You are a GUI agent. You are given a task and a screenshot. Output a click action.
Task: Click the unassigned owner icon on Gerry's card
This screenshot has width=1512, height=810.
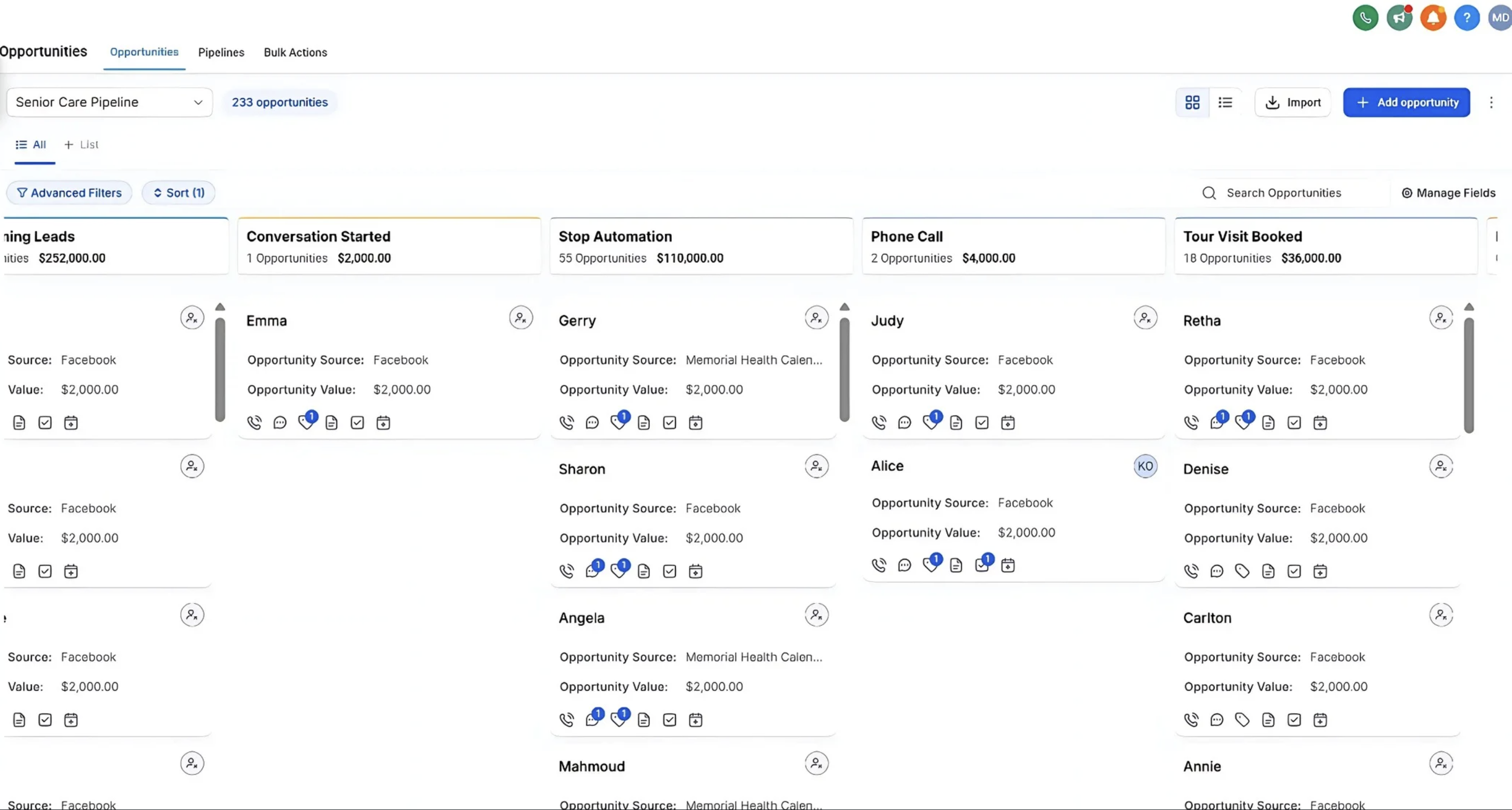[x=816, y=317]
